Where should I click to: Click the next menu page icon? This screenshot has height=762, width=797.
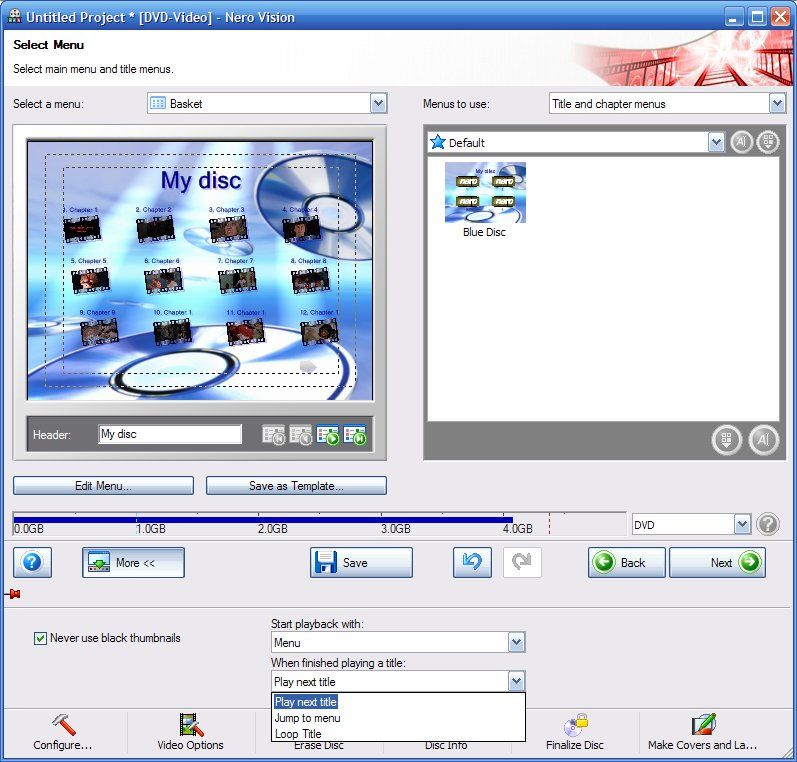point(327,435)
